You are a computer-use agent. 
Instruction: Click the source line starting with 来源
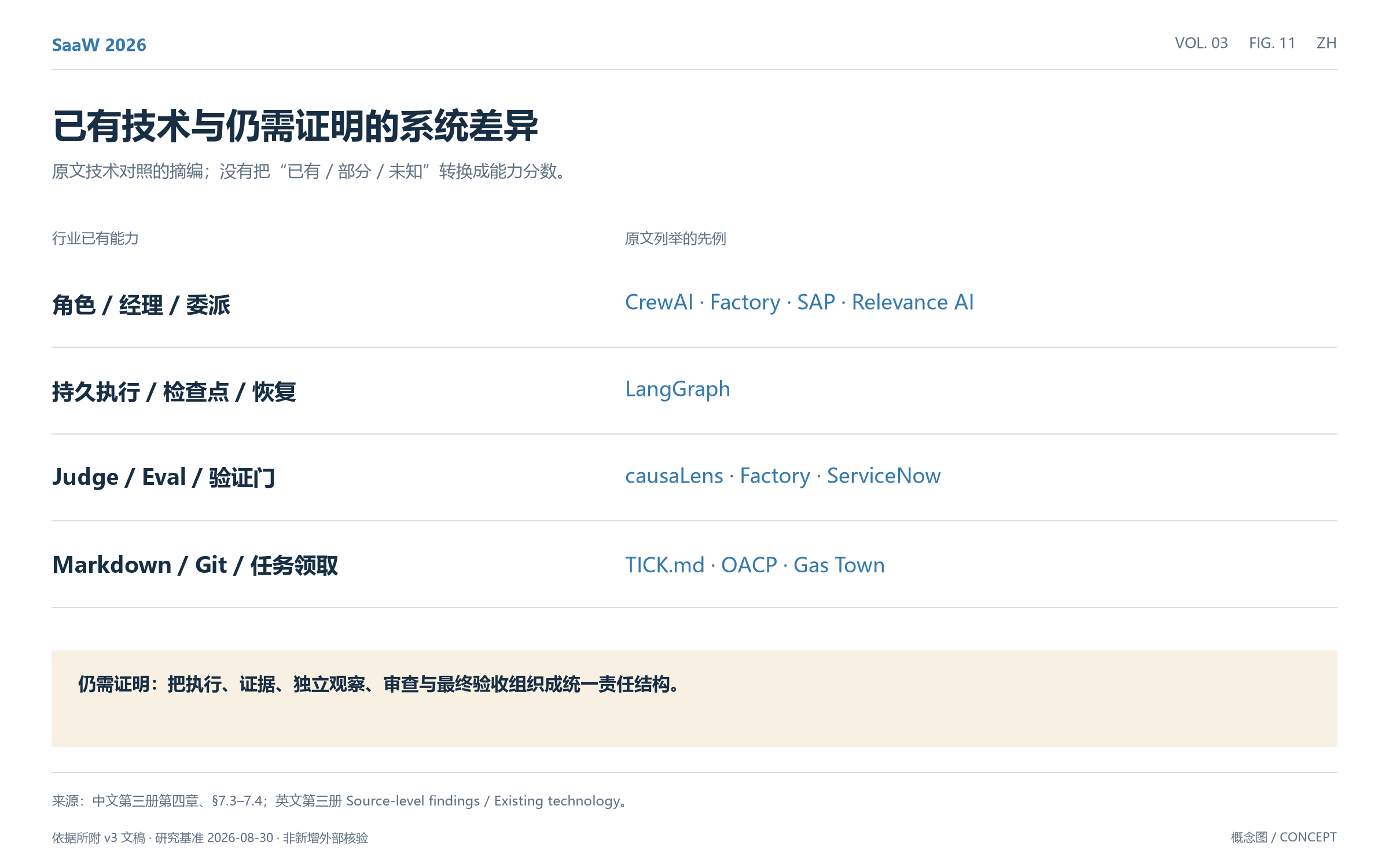340,801
